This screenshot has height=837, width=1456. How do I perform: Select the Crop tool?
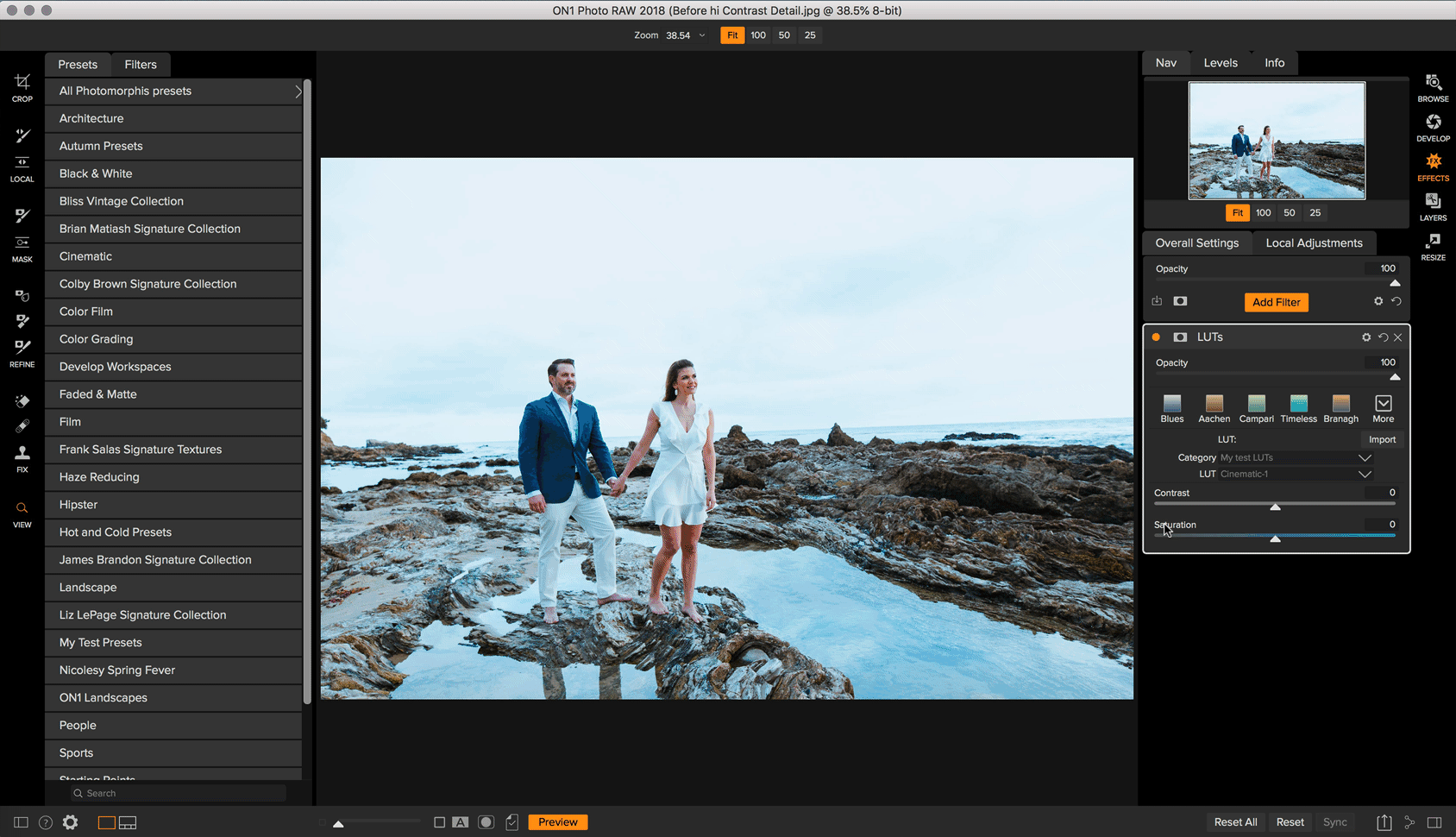point(22,87)
